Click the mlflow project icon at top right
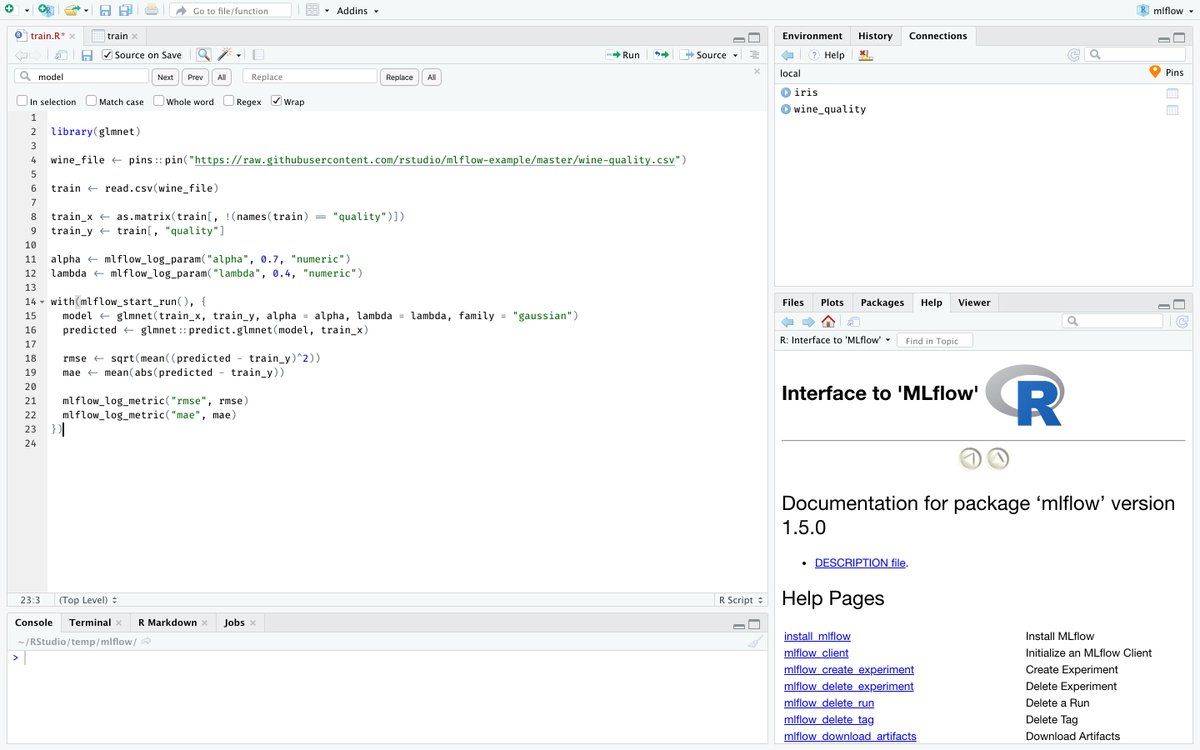The width and height of the screenshot is (1200, 750). click(1143, 10)
